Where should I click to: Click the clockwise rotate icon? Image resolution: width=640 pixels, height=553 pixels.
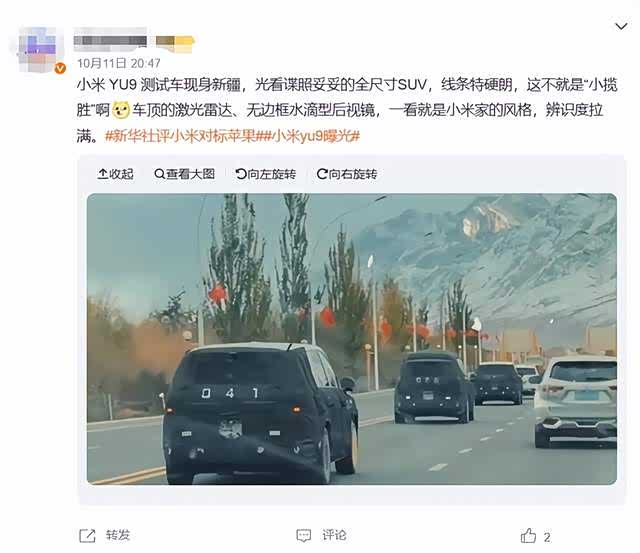[322, 174]
